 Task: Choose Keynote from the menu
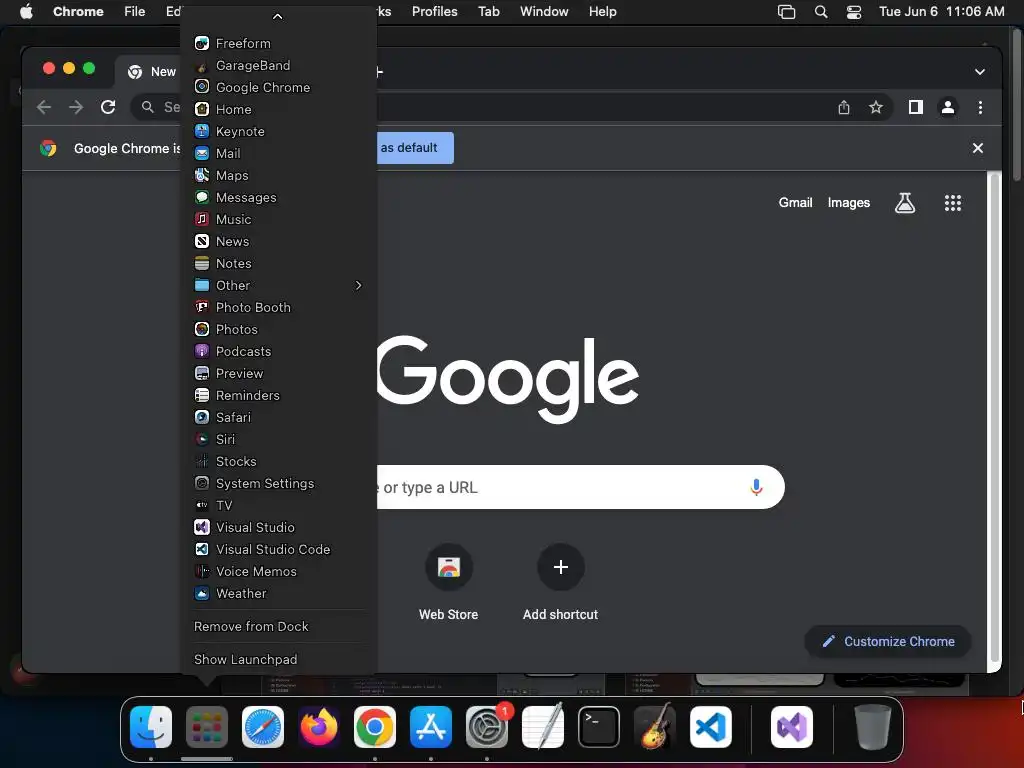tap(278, 131)
